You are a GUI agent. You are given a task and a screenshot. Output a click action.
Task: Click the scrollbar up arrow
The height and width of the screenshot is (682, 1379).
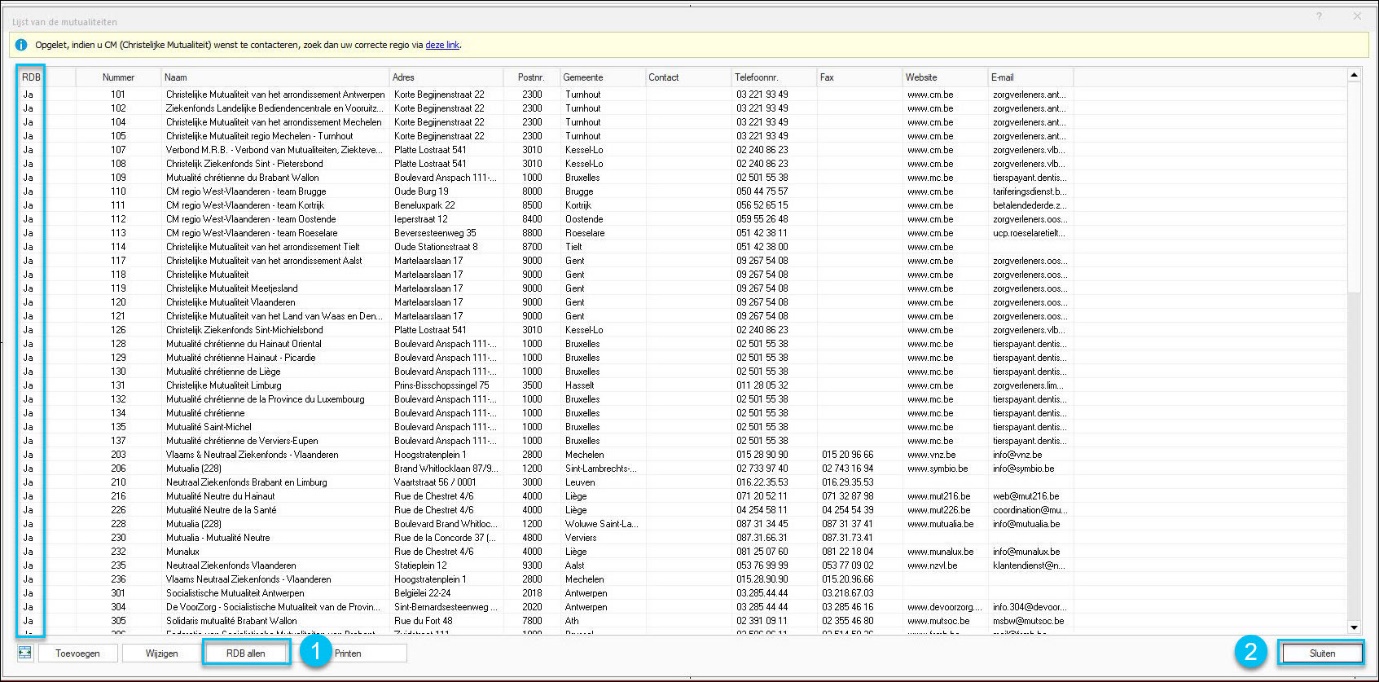1354,75
